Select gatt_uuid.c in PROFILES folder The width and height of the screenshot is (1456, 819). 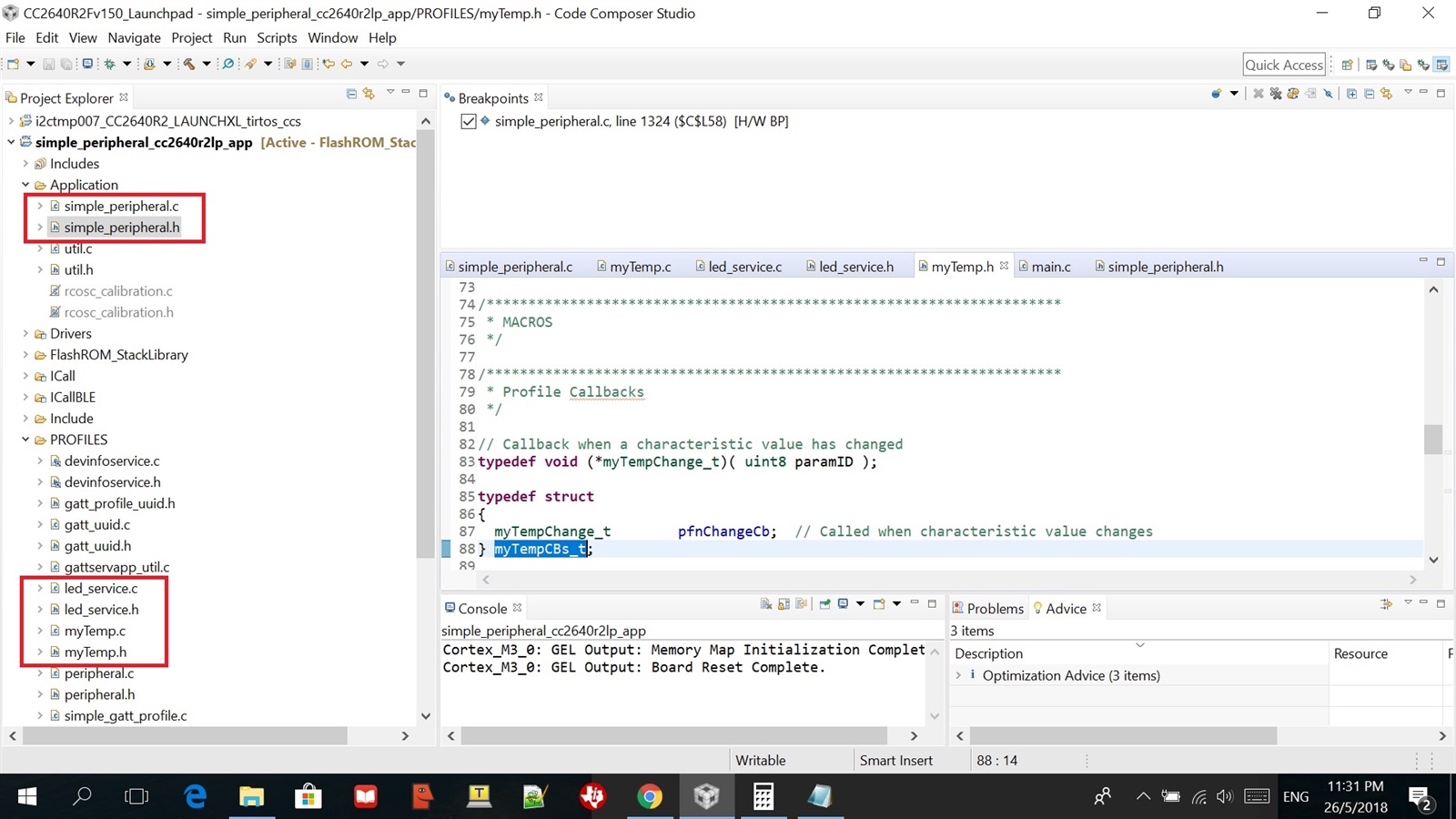(x=97, y=524)
